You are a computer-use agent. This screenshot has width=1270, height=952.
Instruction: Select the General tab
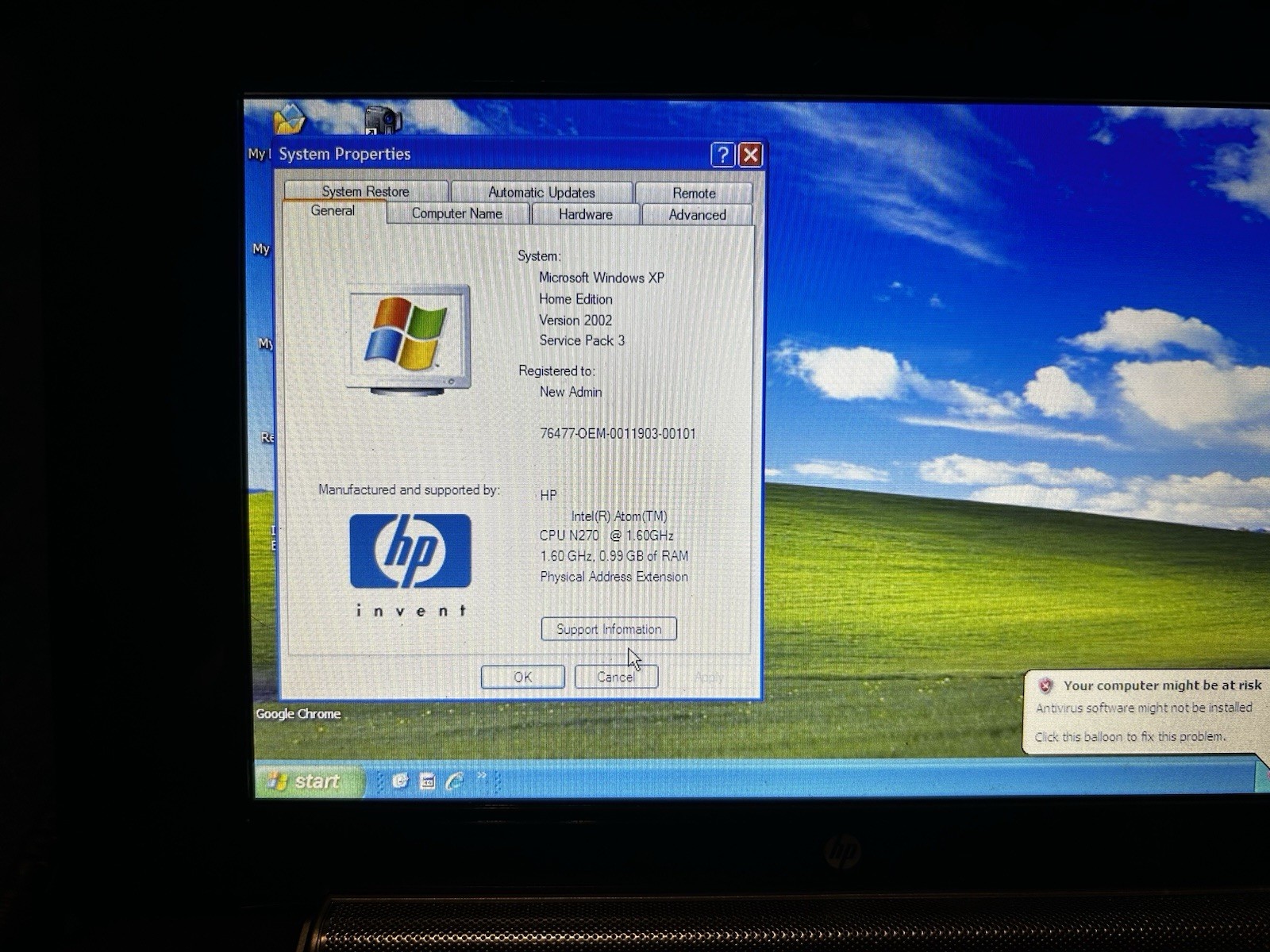(333, 211)
